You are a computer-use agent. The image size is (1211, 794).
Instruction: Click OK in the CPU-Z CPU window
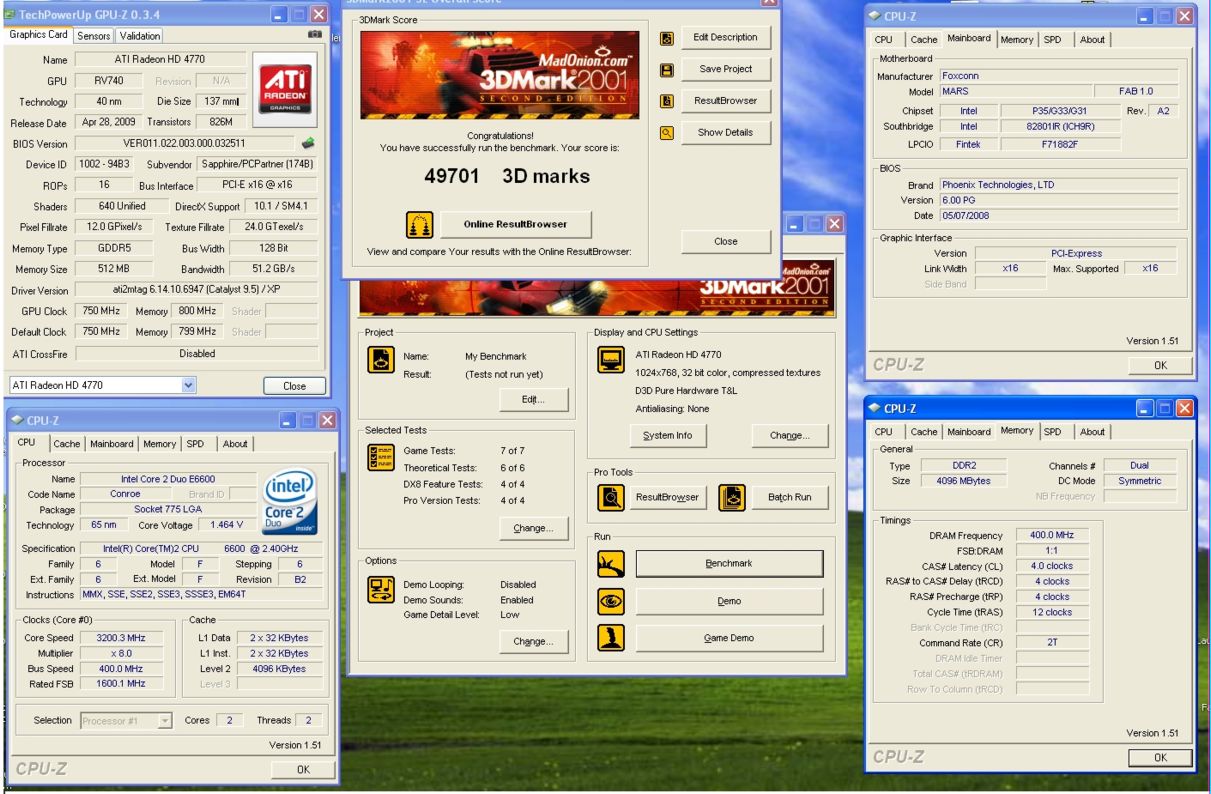click(x=303, y=769)
